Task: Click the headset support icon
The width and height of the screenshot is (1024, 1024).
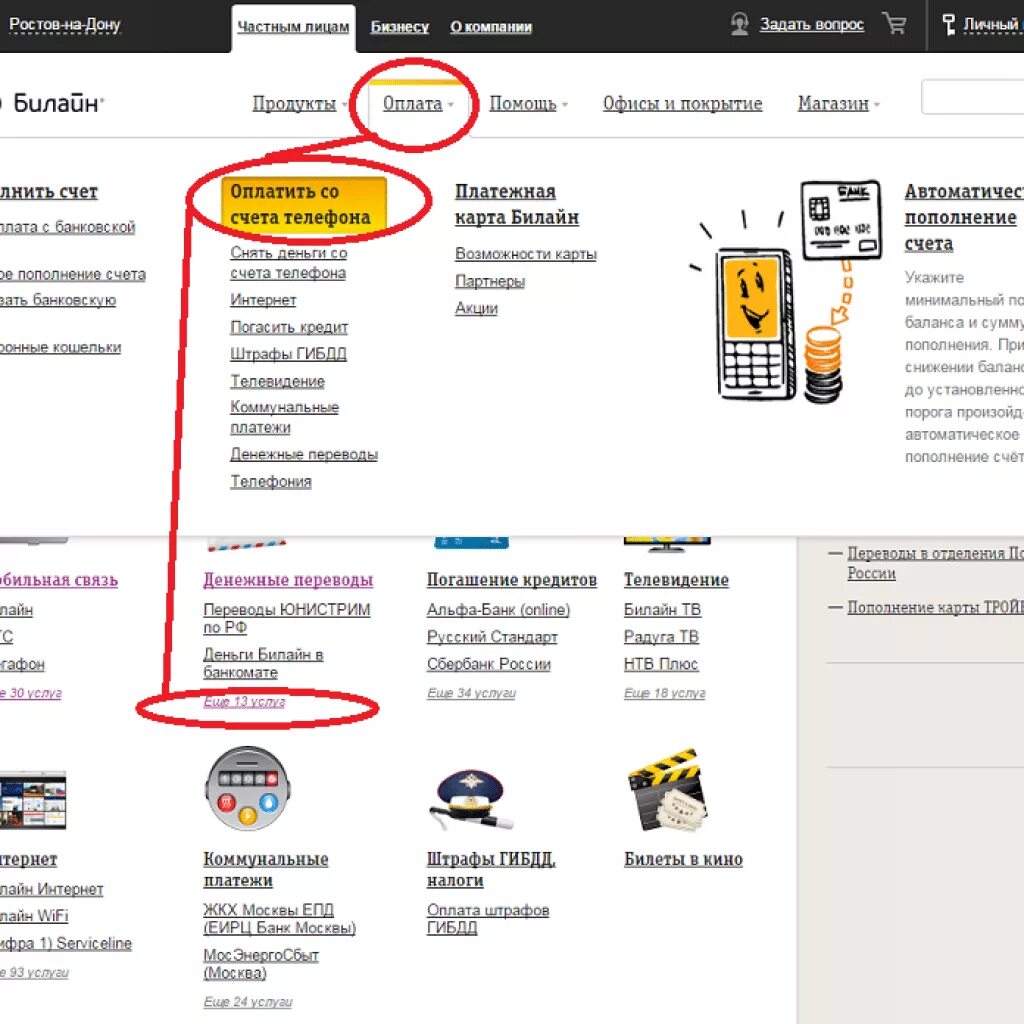Action: [x=739, y=24]
